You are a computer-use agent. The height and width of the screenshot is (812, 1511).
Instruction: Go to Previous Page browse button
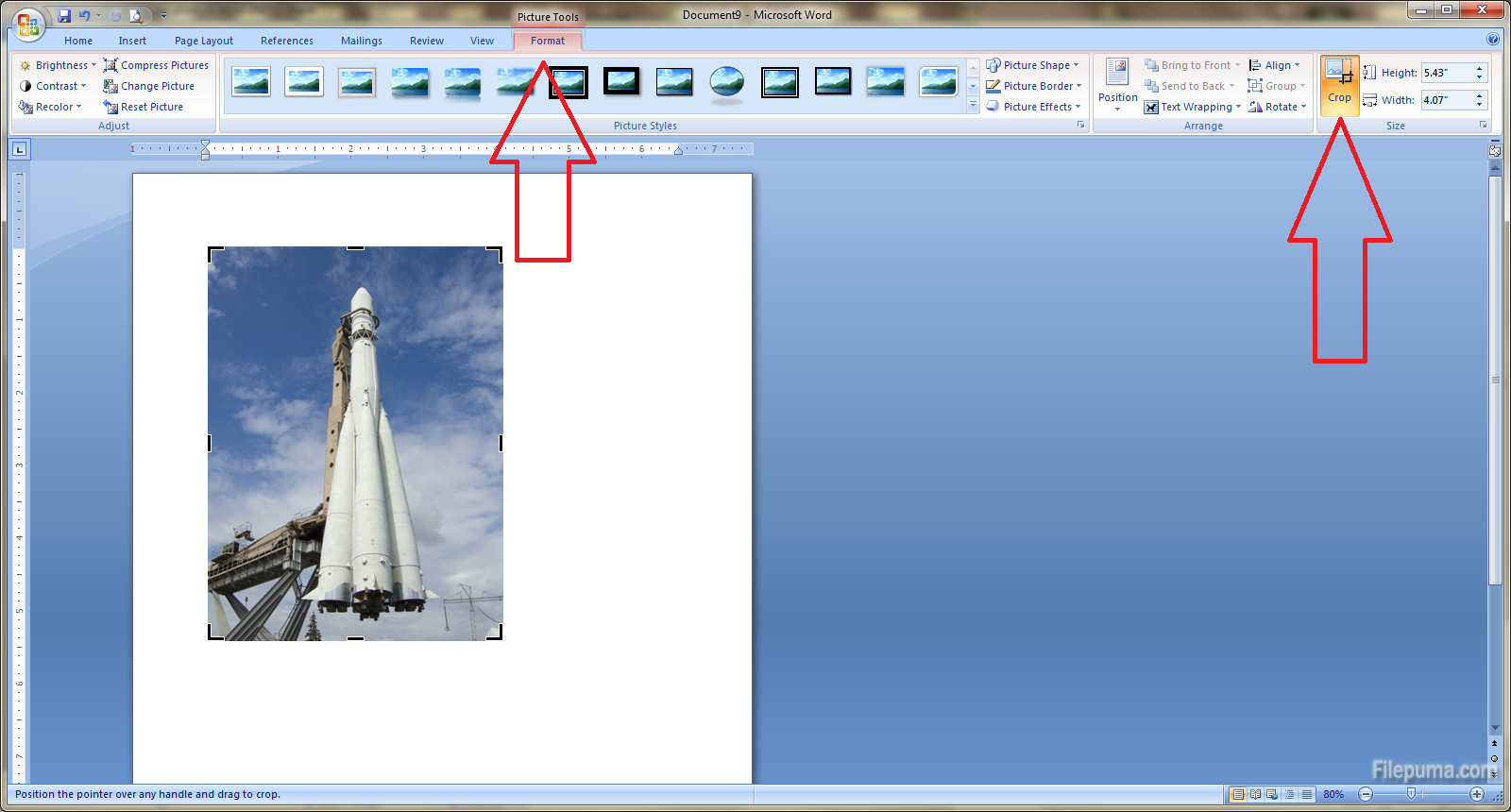tap(1495, 744)
